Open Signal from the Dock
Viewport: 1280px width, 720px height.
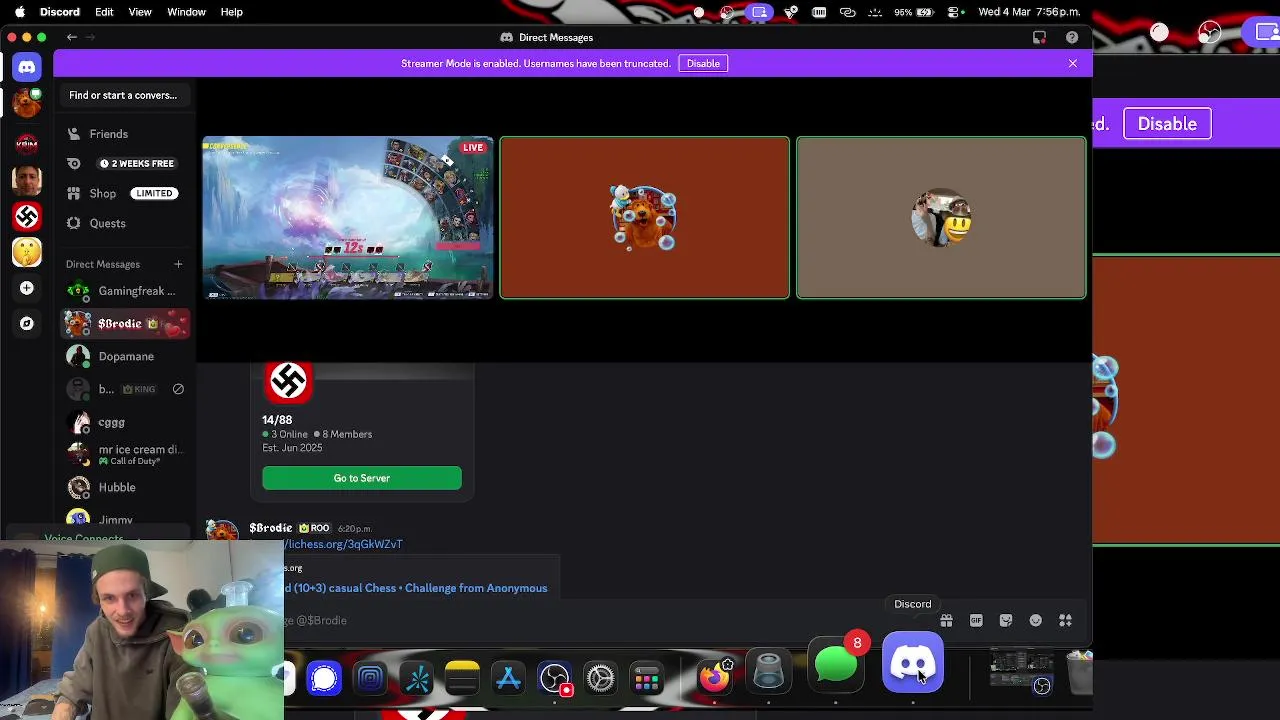(x=324, y=680)
